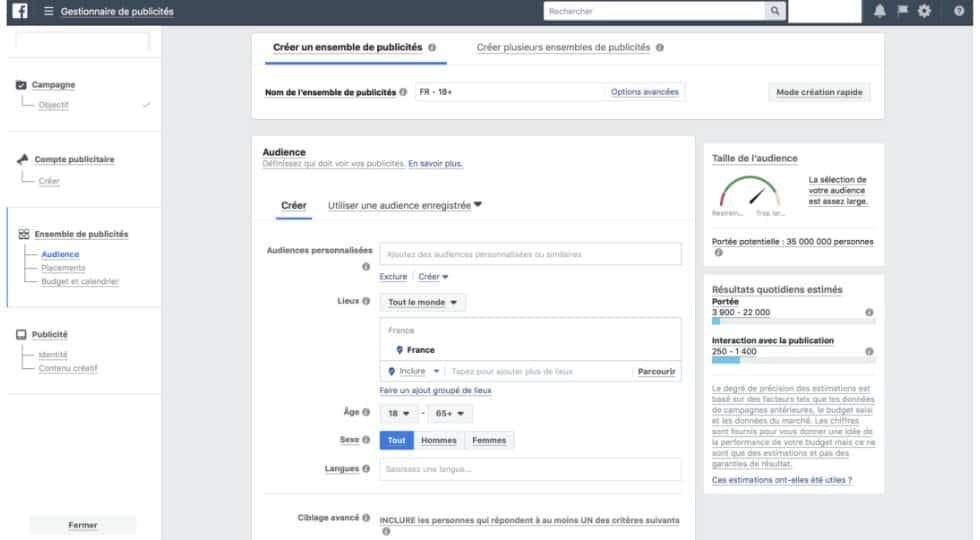
Task: Click the ad set name field FR - 18+
Action: pyautogui.click(x=511, y=92)
